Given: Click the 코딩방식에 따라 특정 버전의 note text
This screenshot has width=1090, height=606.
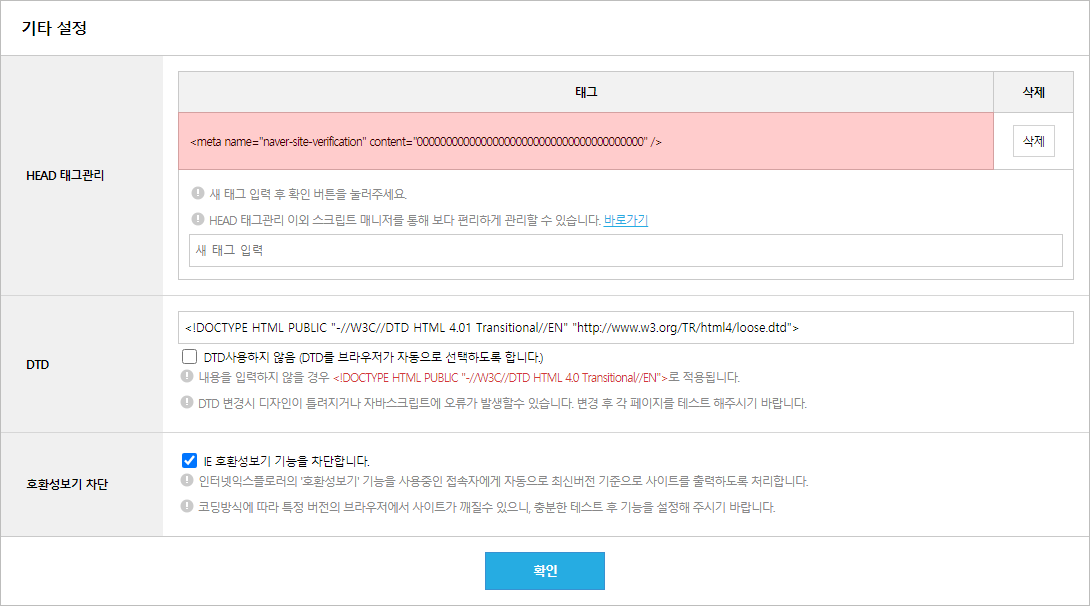Looking at the screenshot, I should 487,507.
